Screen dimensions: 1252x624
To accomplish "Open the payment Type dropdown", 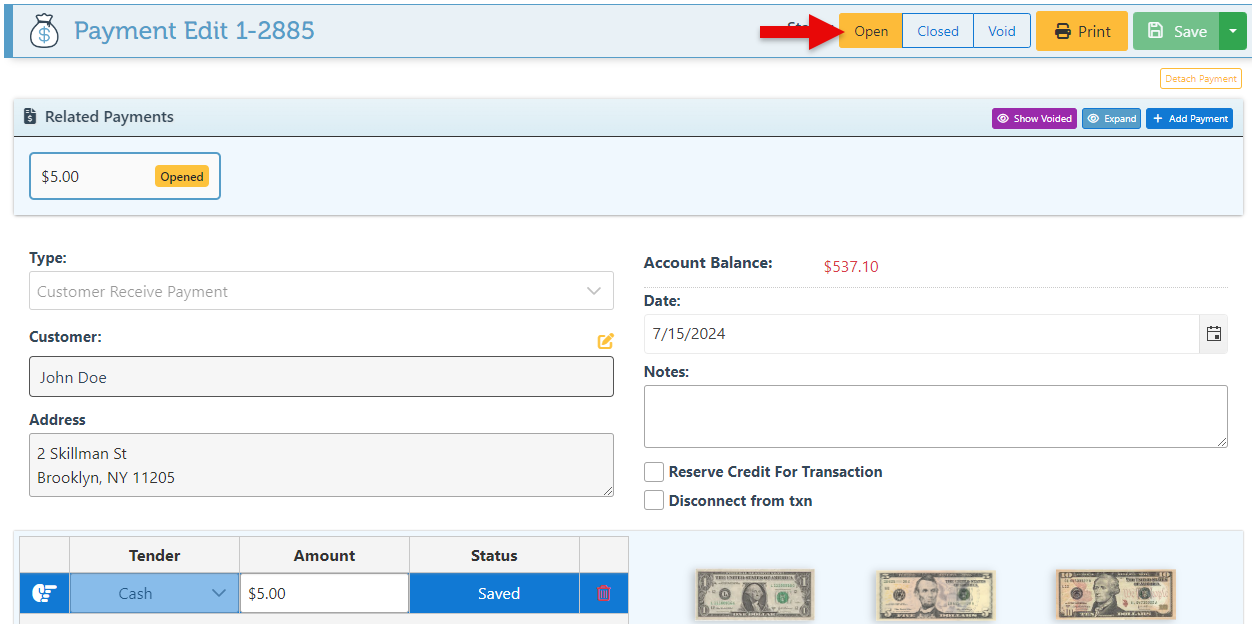I will [x=321, y=291].
